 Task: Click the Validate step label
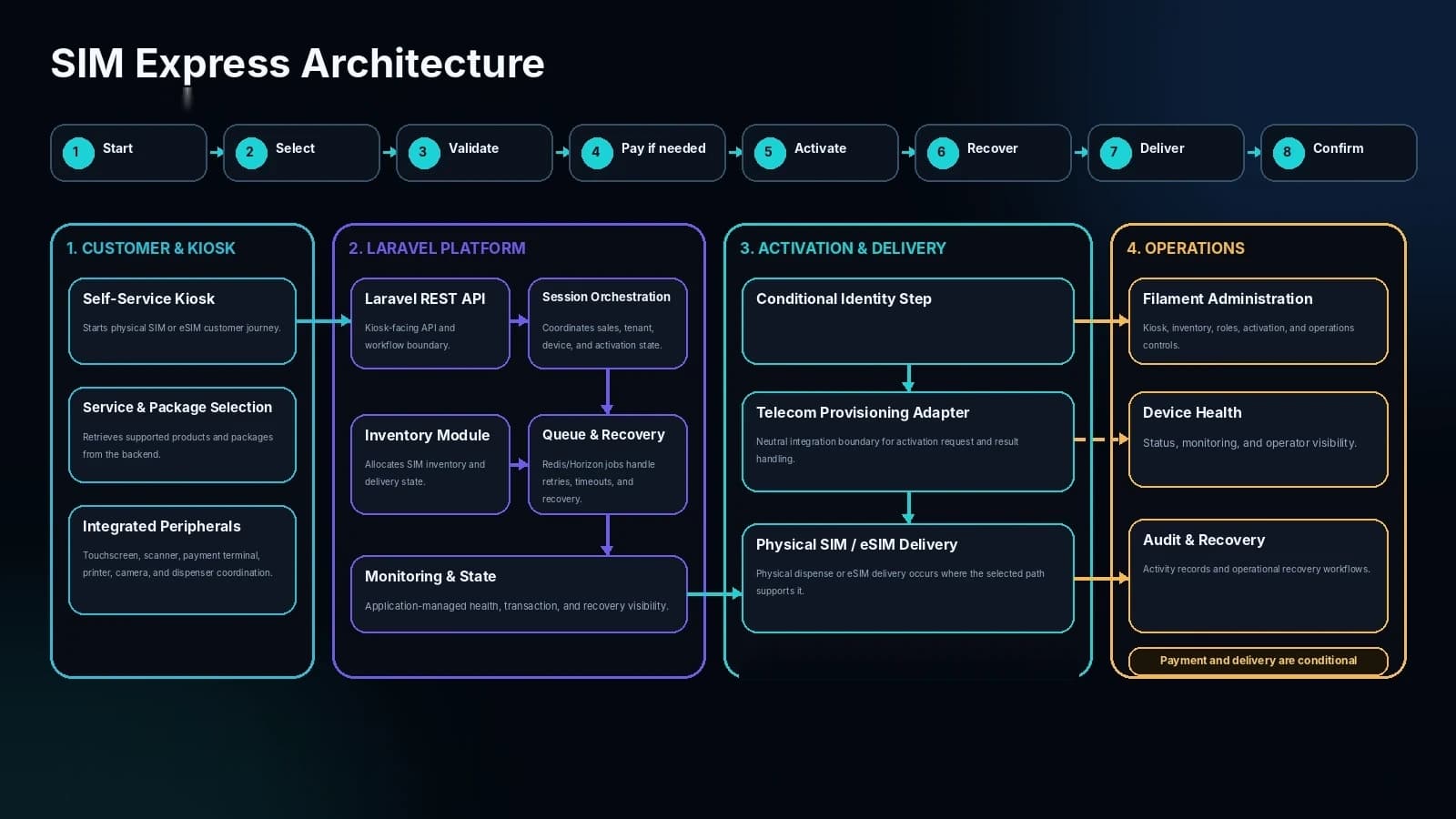(x=473, y=148)
